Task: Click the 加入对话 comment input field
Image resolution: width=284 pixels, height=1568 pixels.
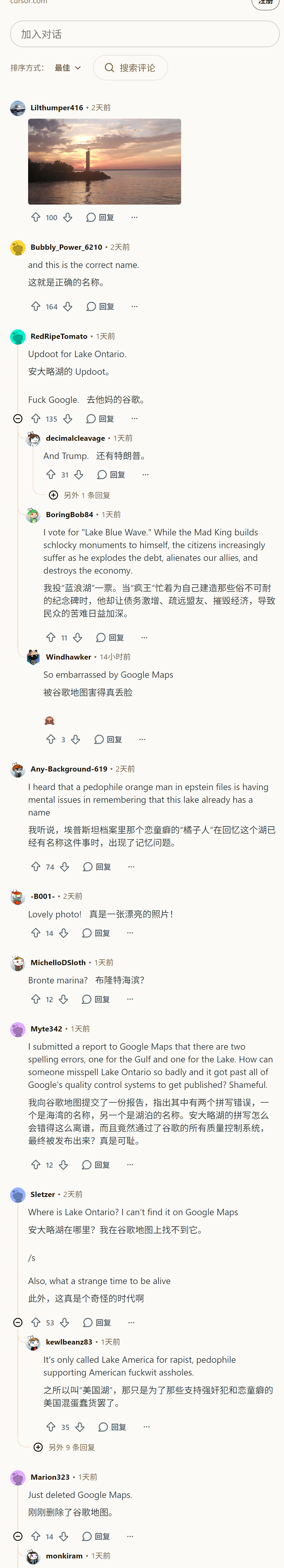Action: [x=144, y=34]
